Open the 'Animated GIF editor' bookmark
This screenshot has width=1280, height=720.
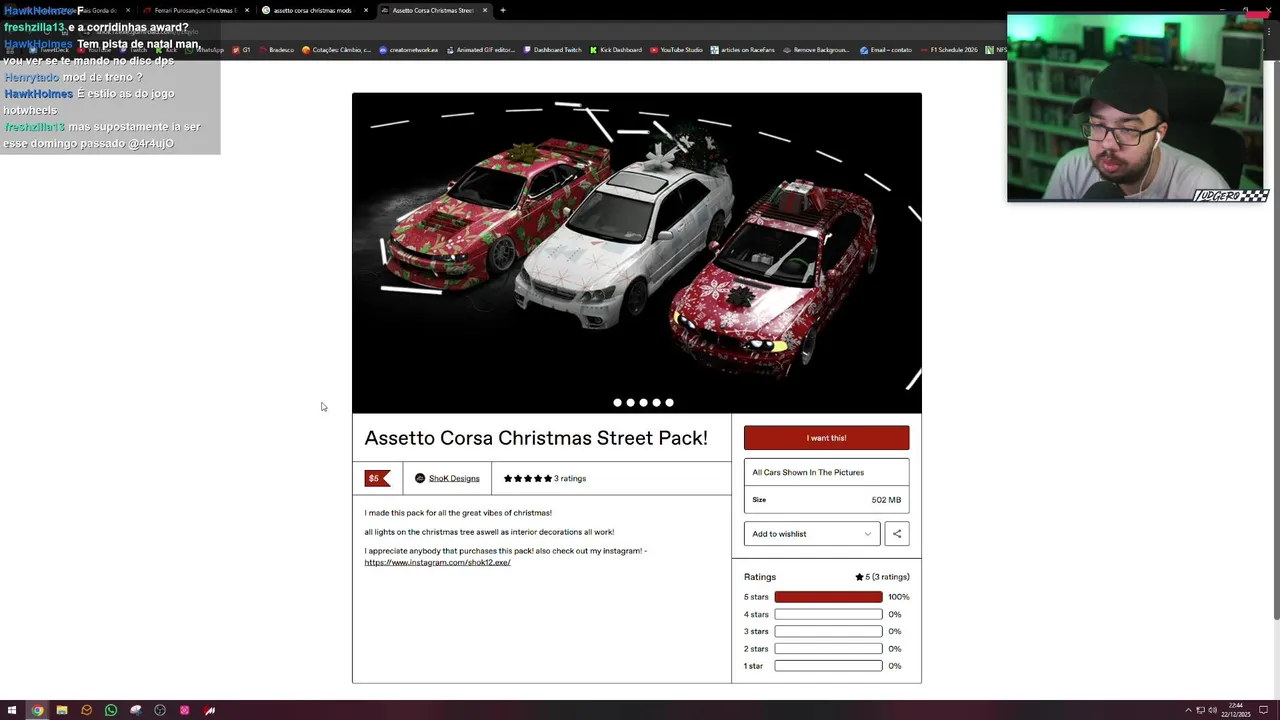tap(481, 50)
